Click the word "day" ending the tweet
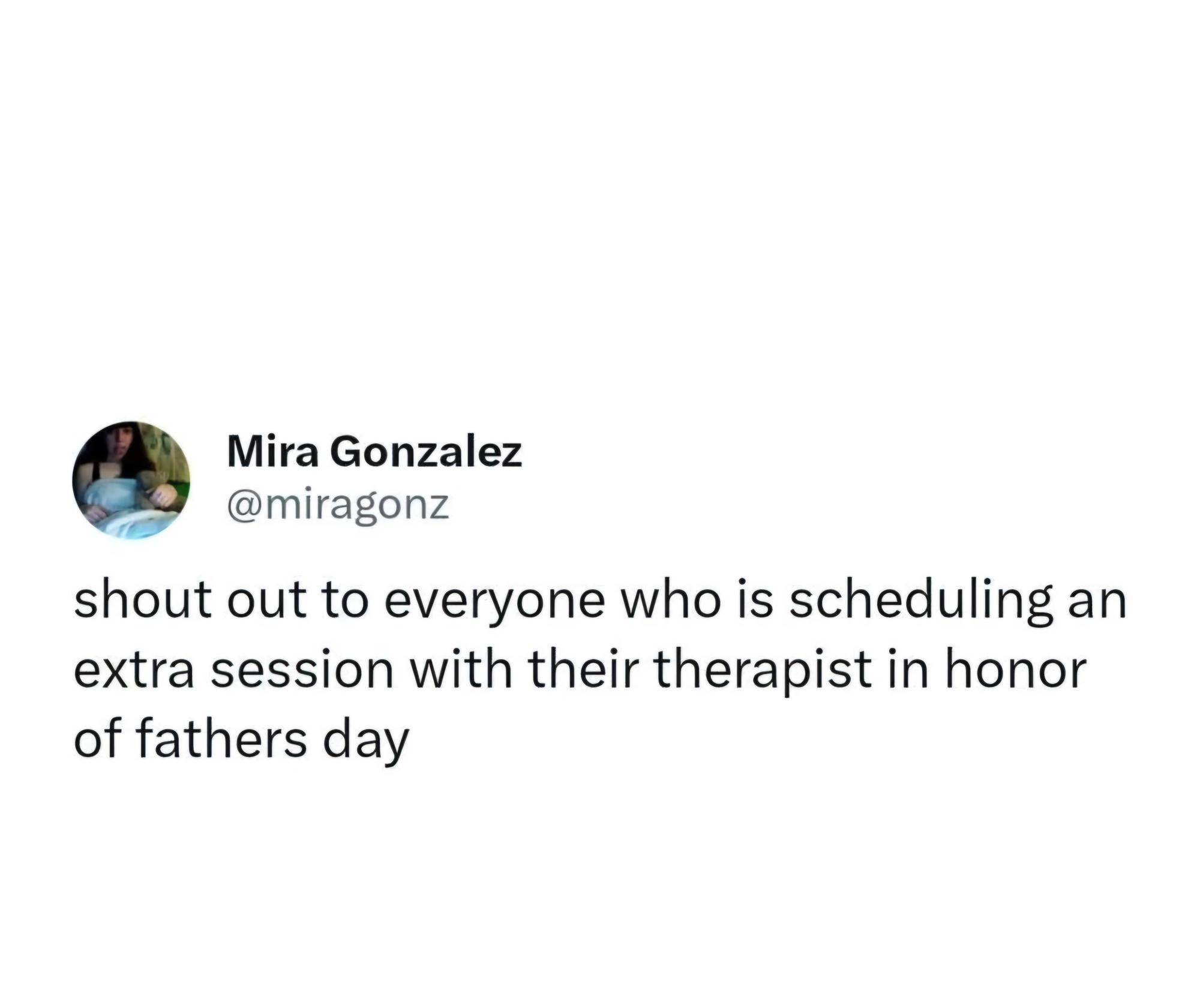This screenshot has height=1008, width=1200. [366, 743]
